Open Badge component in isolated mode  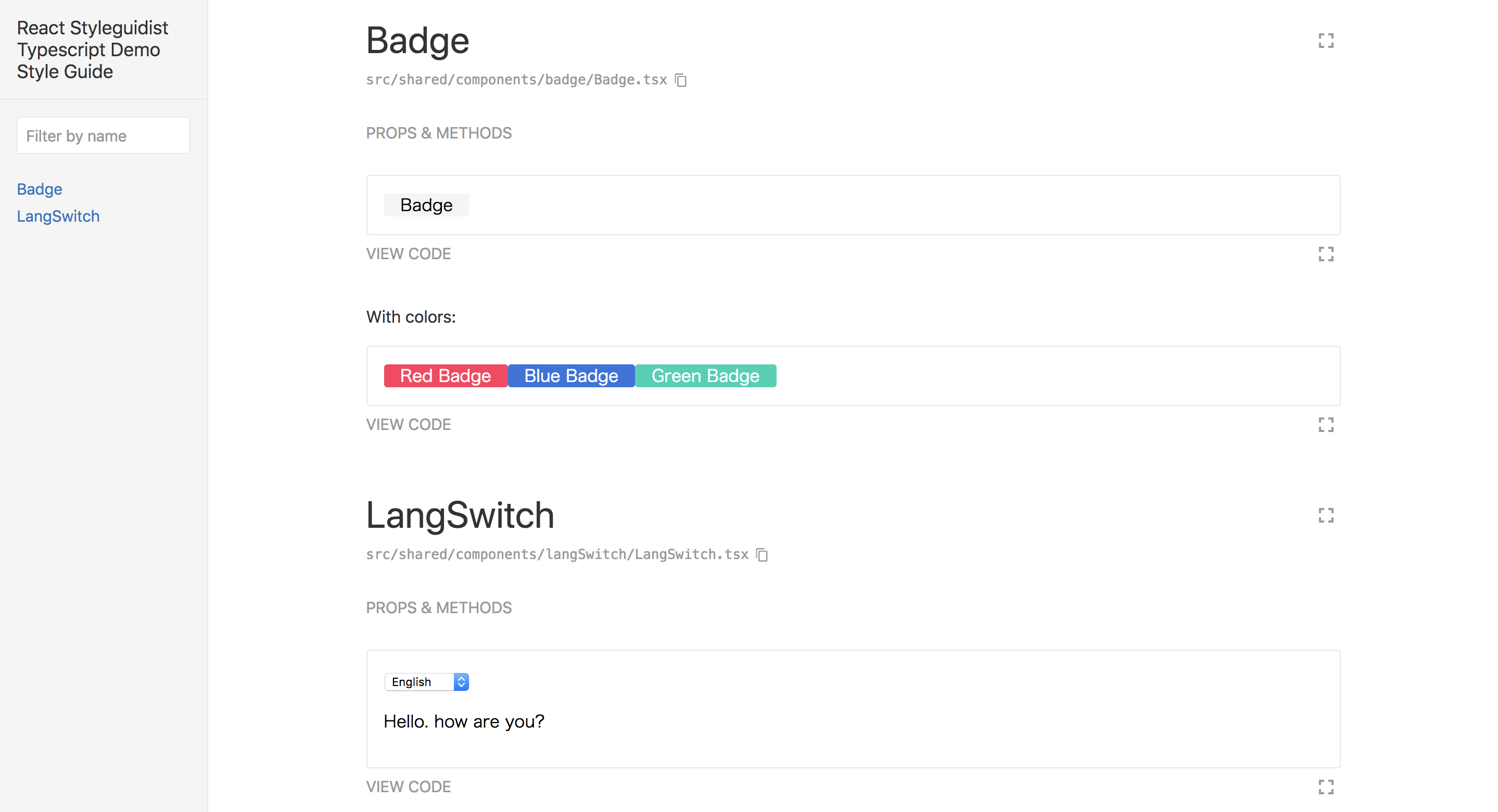tap(1325, 41)
